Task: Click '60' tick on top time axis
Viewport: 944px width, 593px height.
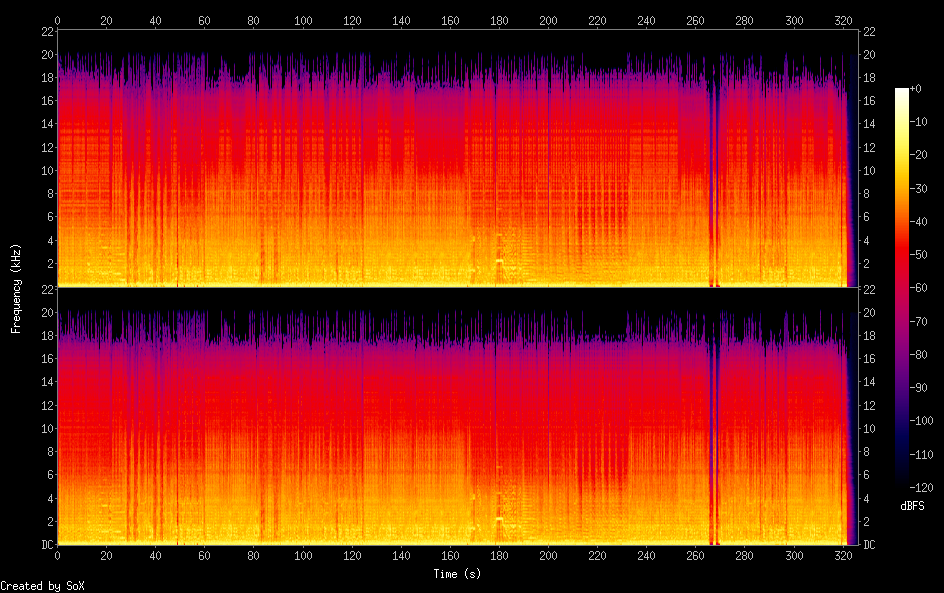Action: [205, 20]
